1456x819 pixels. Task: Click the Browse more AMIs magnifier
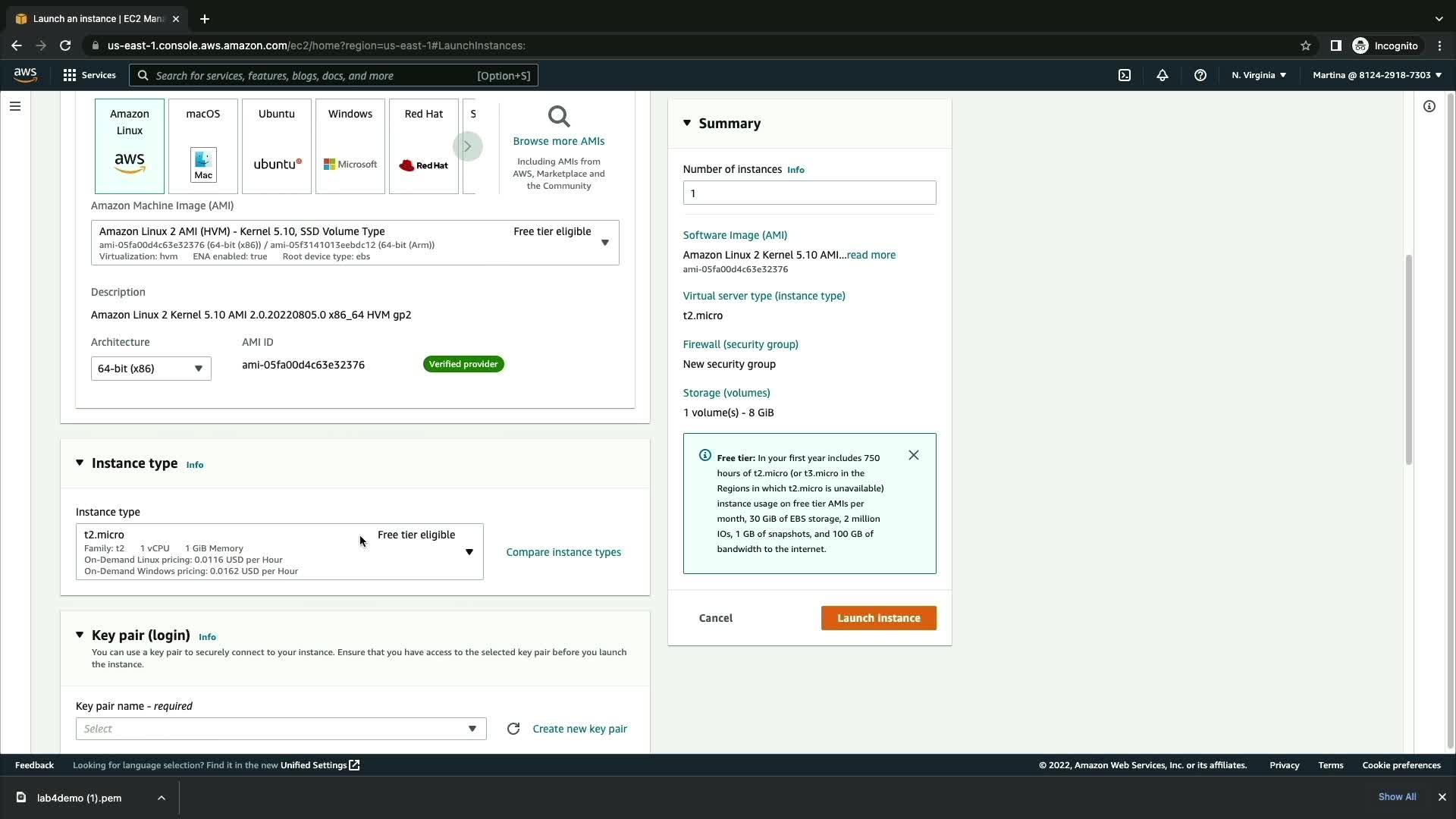pyautogui.click(x=559, y=118)
